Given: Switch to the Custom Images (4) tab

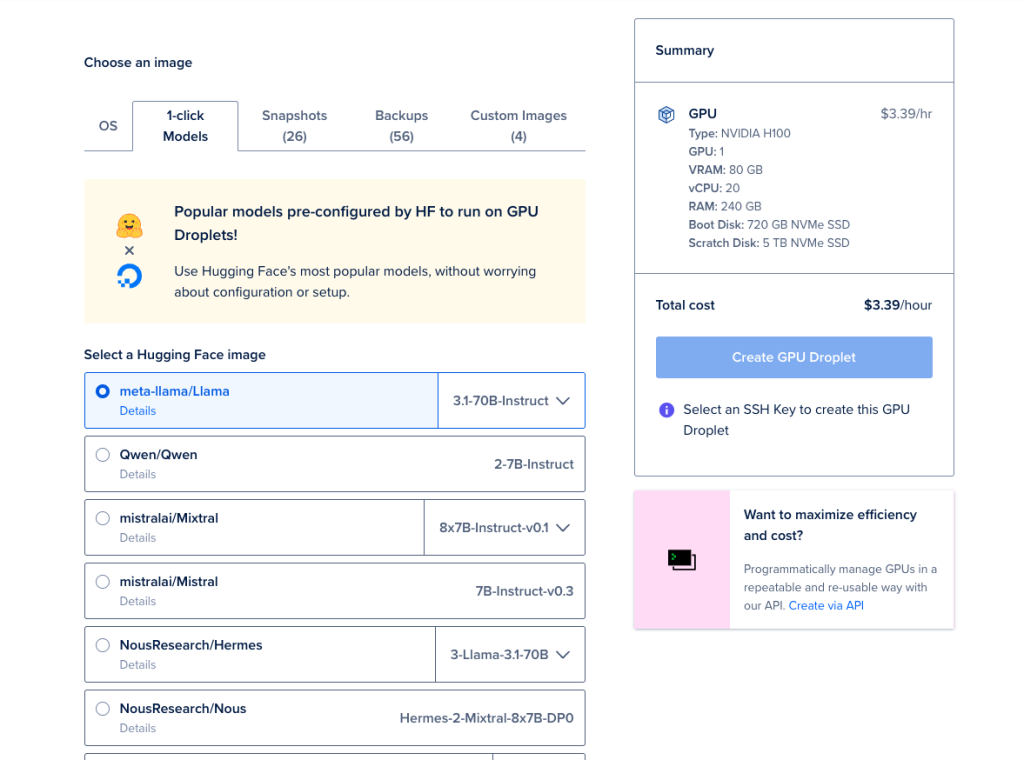Looking at the screenshot, I should (x=519, y=126).
